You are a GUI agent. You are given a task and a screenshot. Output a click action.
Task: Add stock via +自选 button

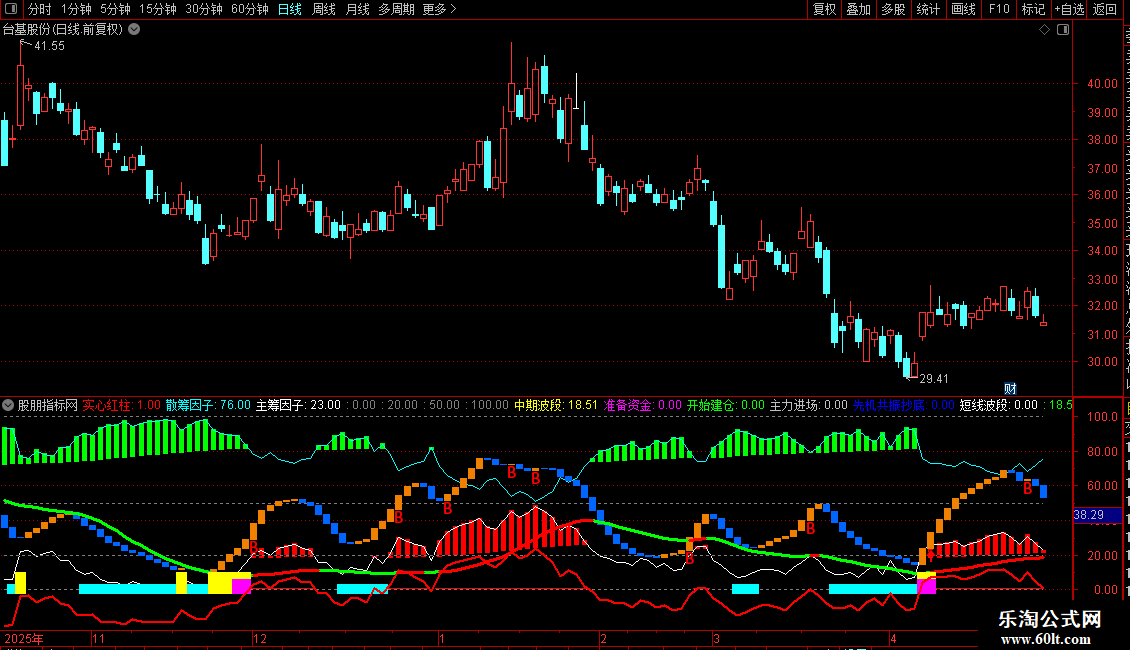pyautogui.click(x=1069, y=9)
